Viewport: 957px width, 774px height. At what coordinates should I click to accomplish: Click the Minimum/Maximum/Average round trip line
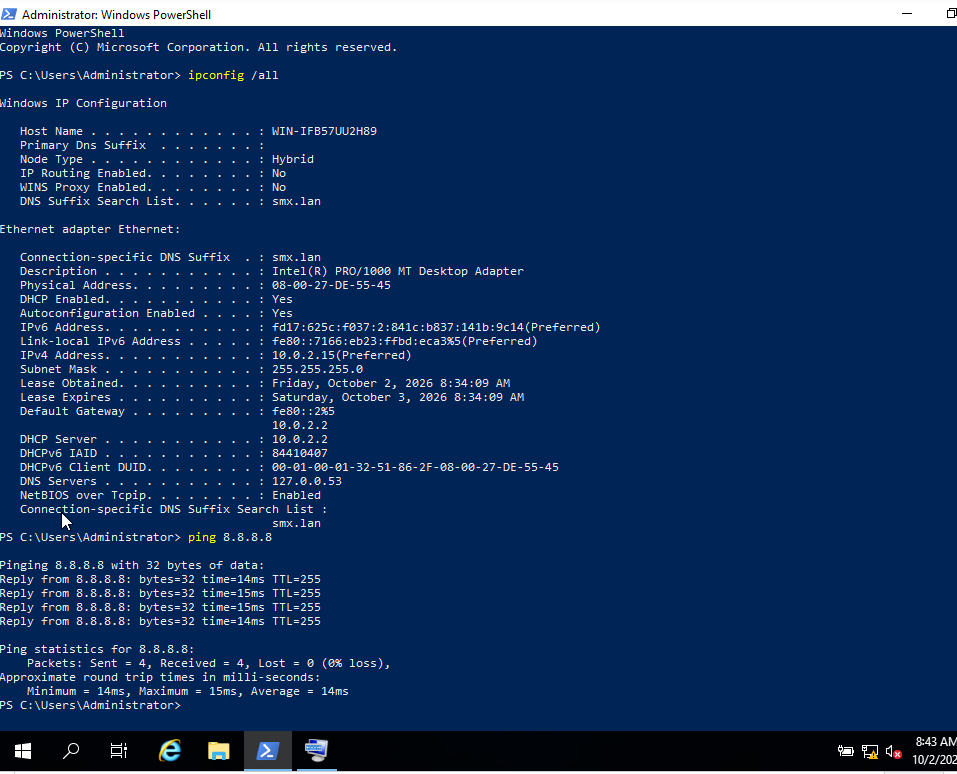pos(188,692)
